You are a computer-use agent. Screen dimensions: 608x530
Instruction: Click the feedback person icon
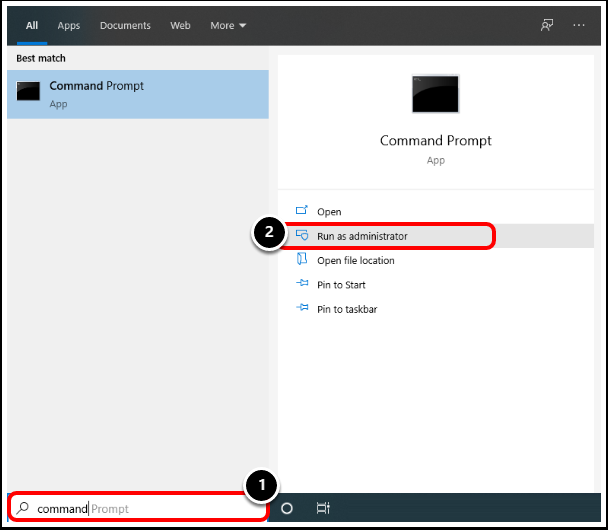[x=547, y=26]
